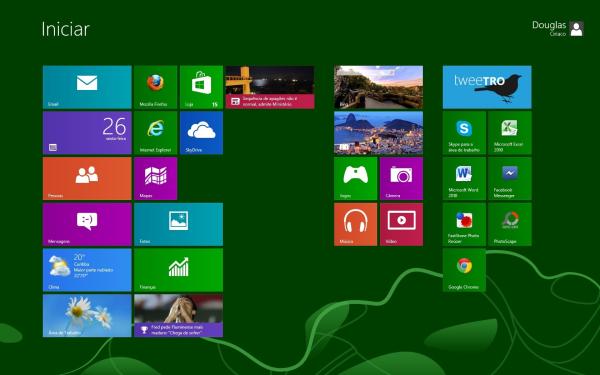Screen dimensions: 600x375
Task: Open the Desktop tile with daisies
Action: [x=87, y=316]
